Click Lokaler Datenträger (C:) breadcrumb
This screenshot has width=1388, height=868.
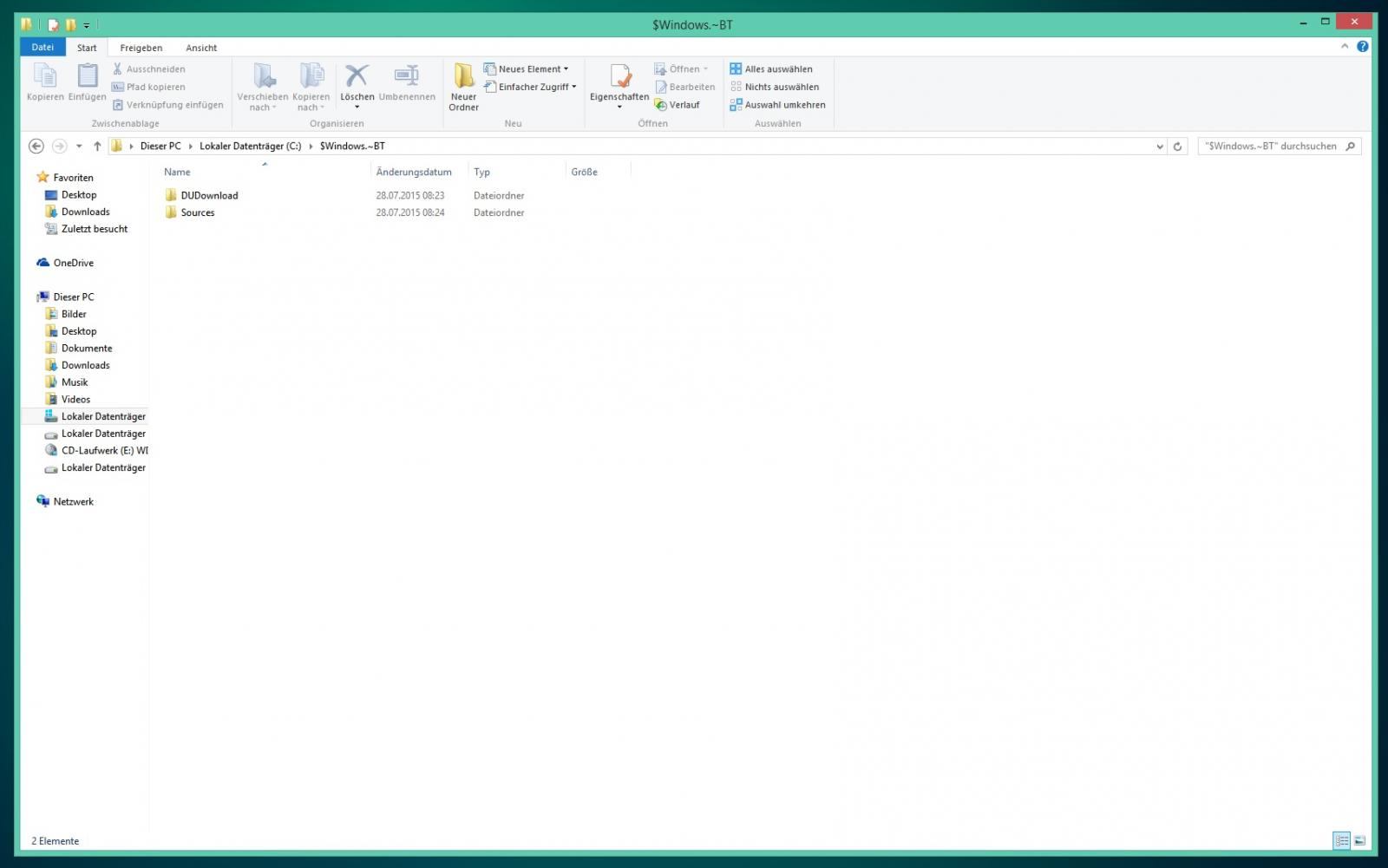[x=251, y=146]
